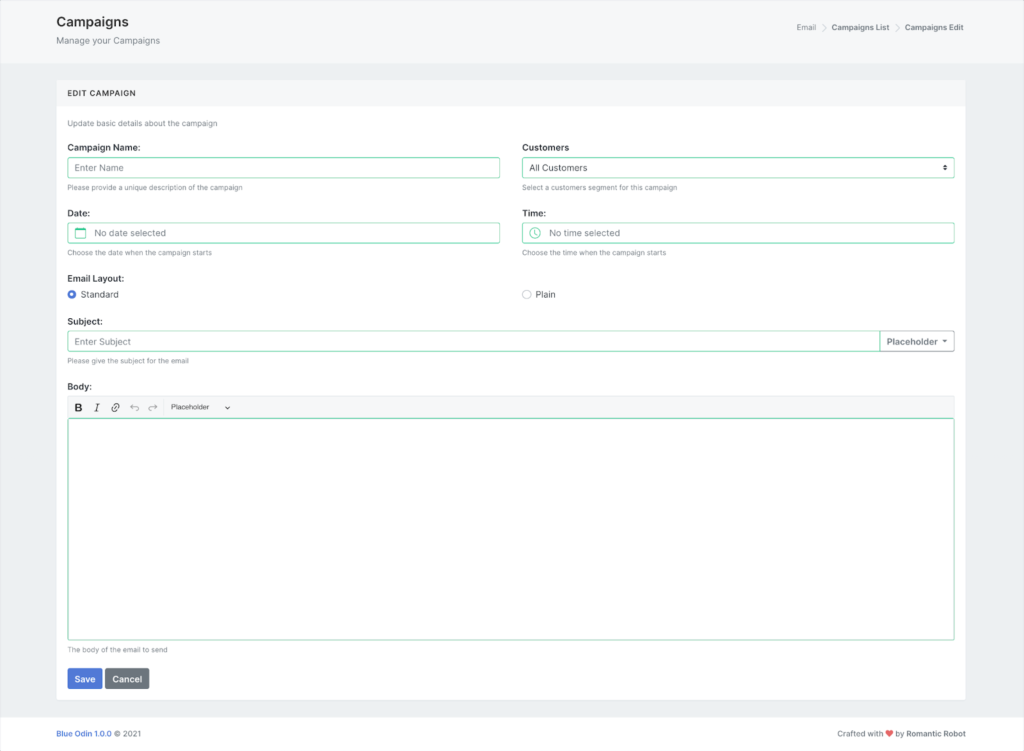Toggle bold formatting in the body editor
This screenshot has width=1024, height=751.
[x=78, y=407]
